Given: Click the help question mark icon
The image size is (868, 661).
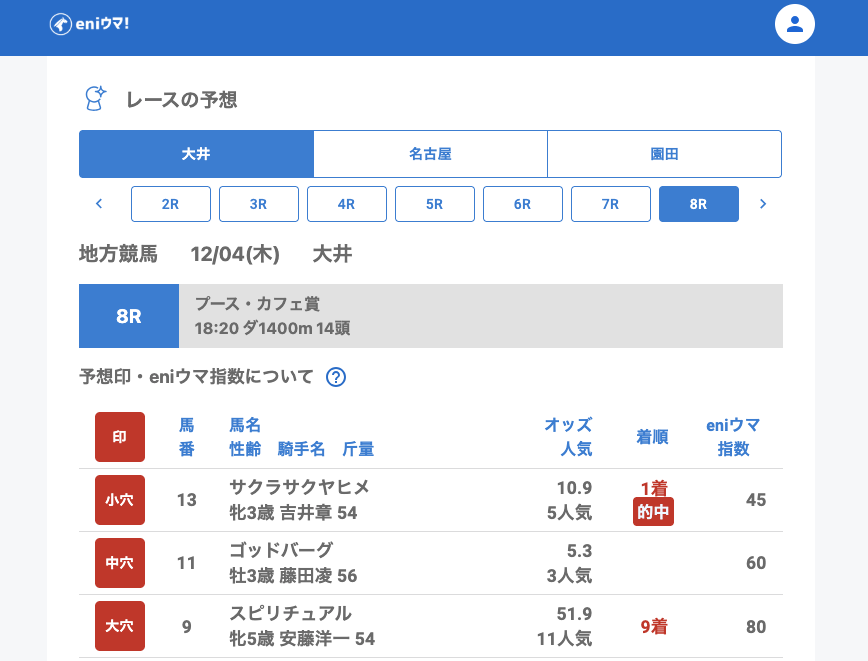Looking at the screenshot, I should click(336, 377).
